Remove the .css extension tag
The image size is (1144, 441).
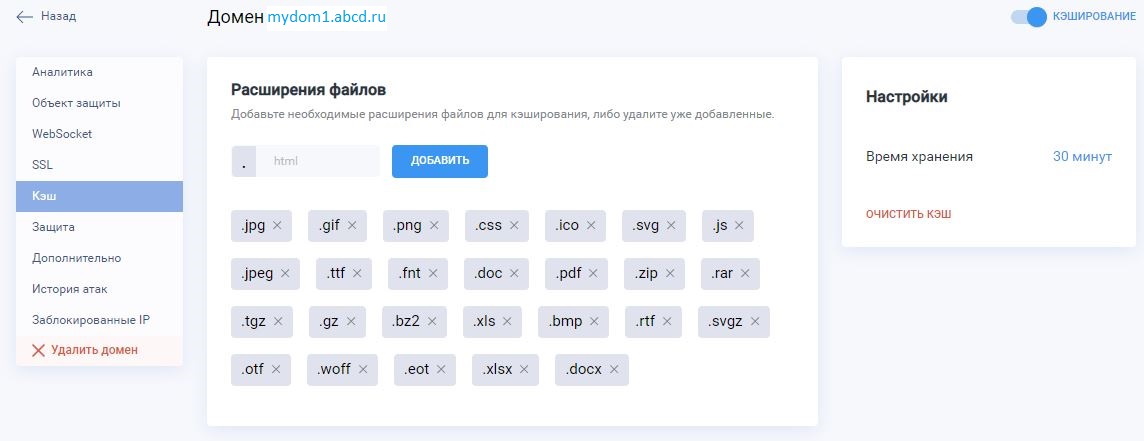click(514, 226)
